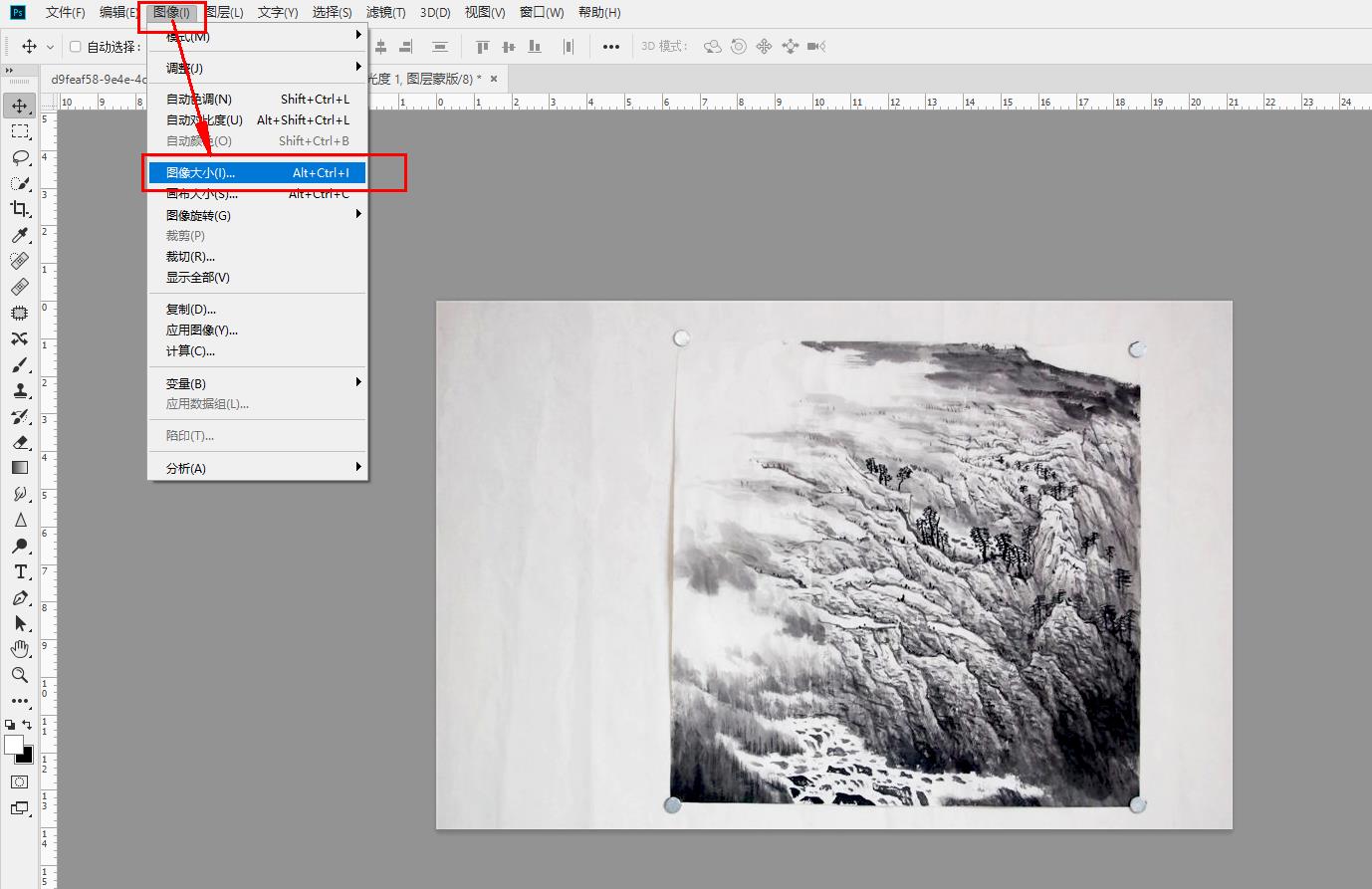Select the Zoom magnifier tool
1372x889 pixels.
(x=20, y=675)
